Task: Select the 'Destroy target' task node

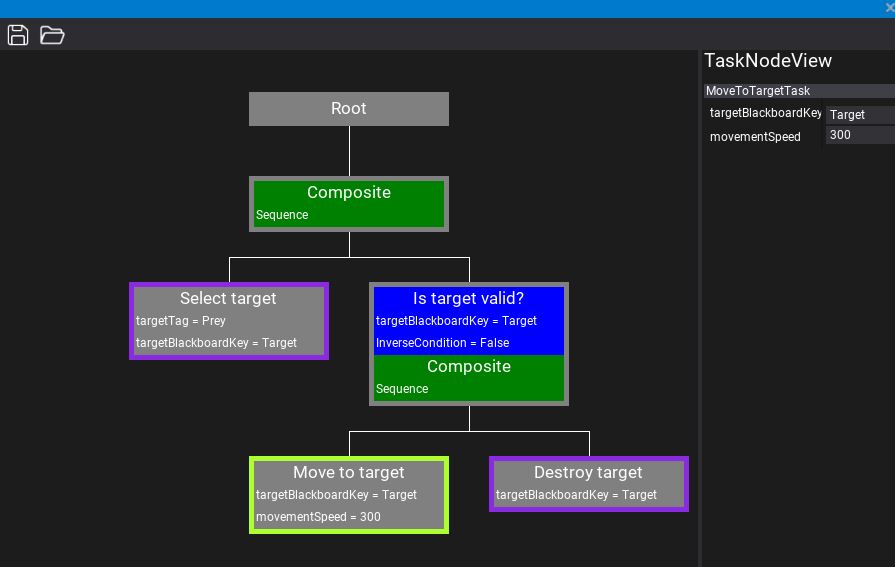Action: (x=588, y=484)
